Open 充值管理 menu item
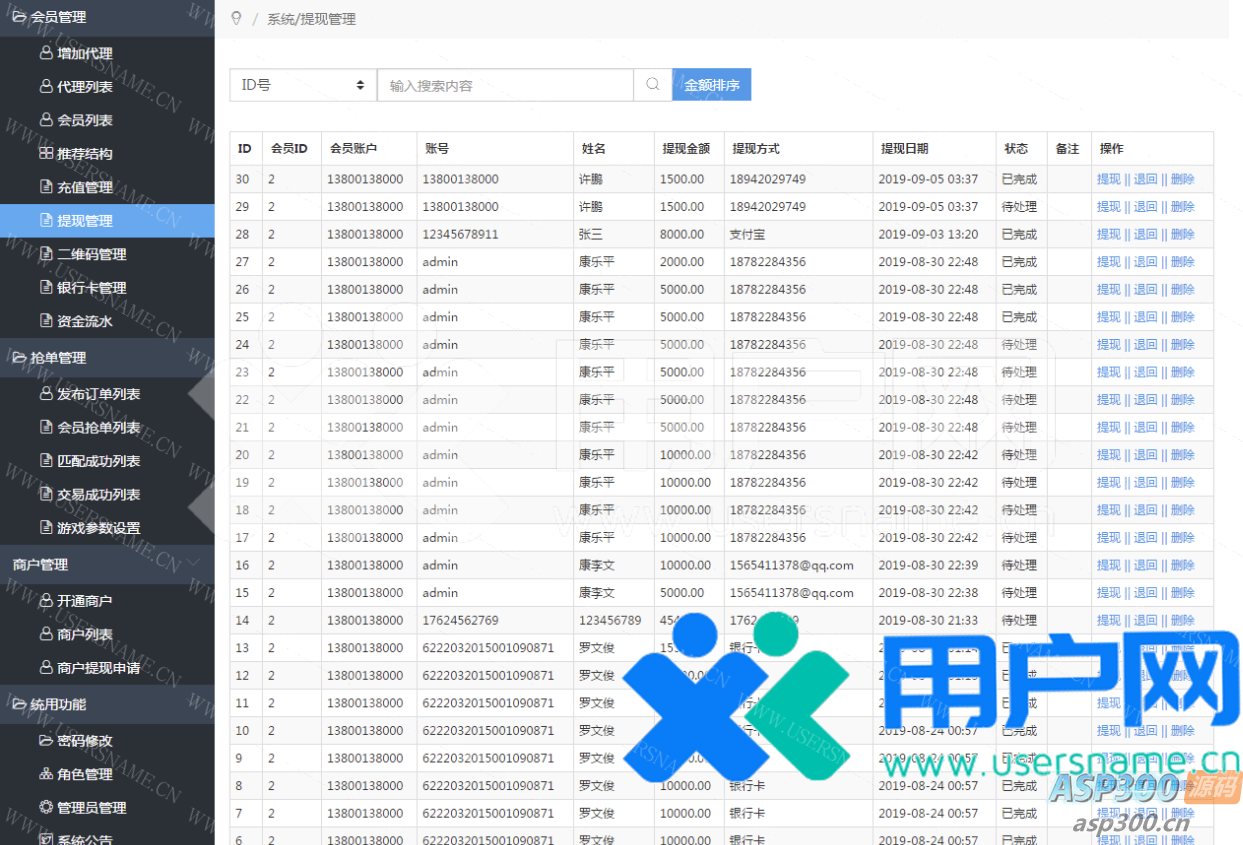 point(107,187)
